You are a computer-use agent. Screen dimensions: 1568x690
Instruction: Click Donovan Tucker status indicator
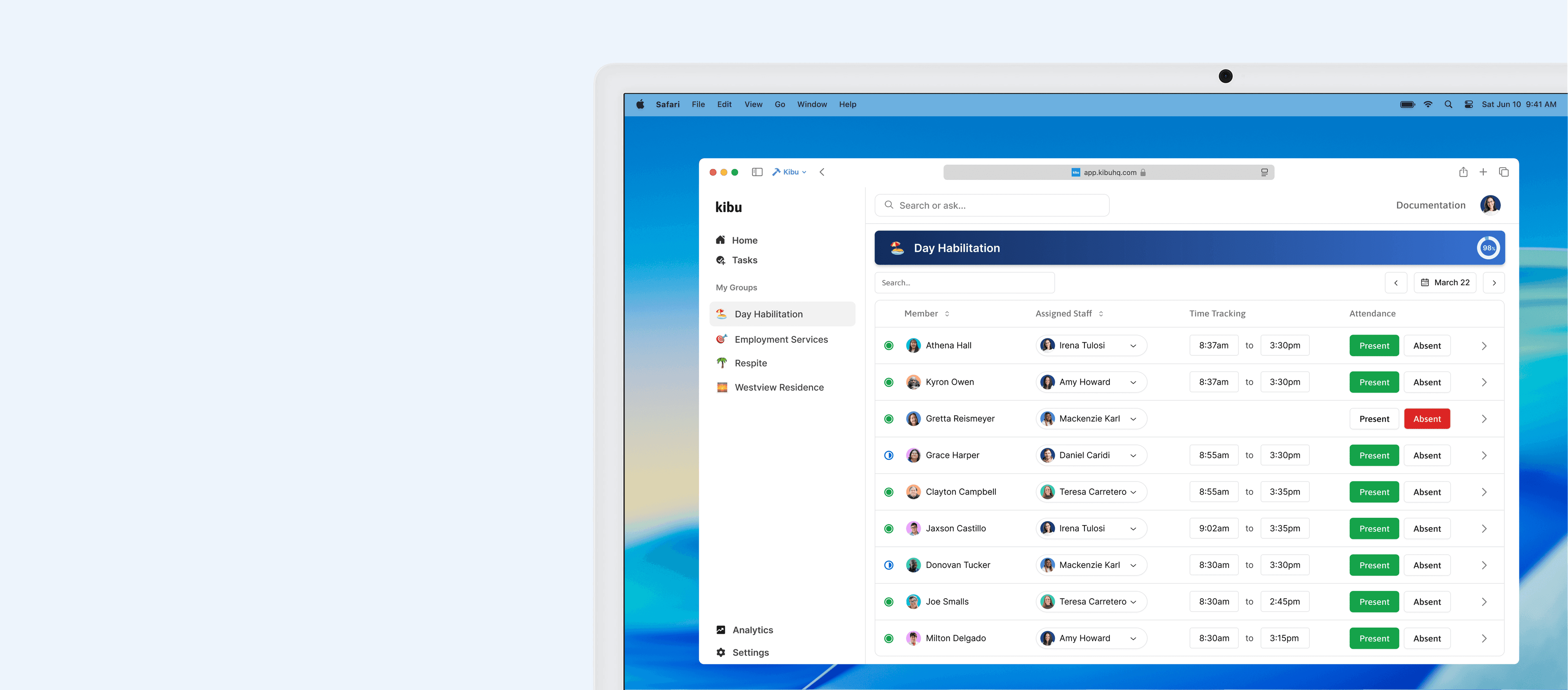(x=888, y=565)
